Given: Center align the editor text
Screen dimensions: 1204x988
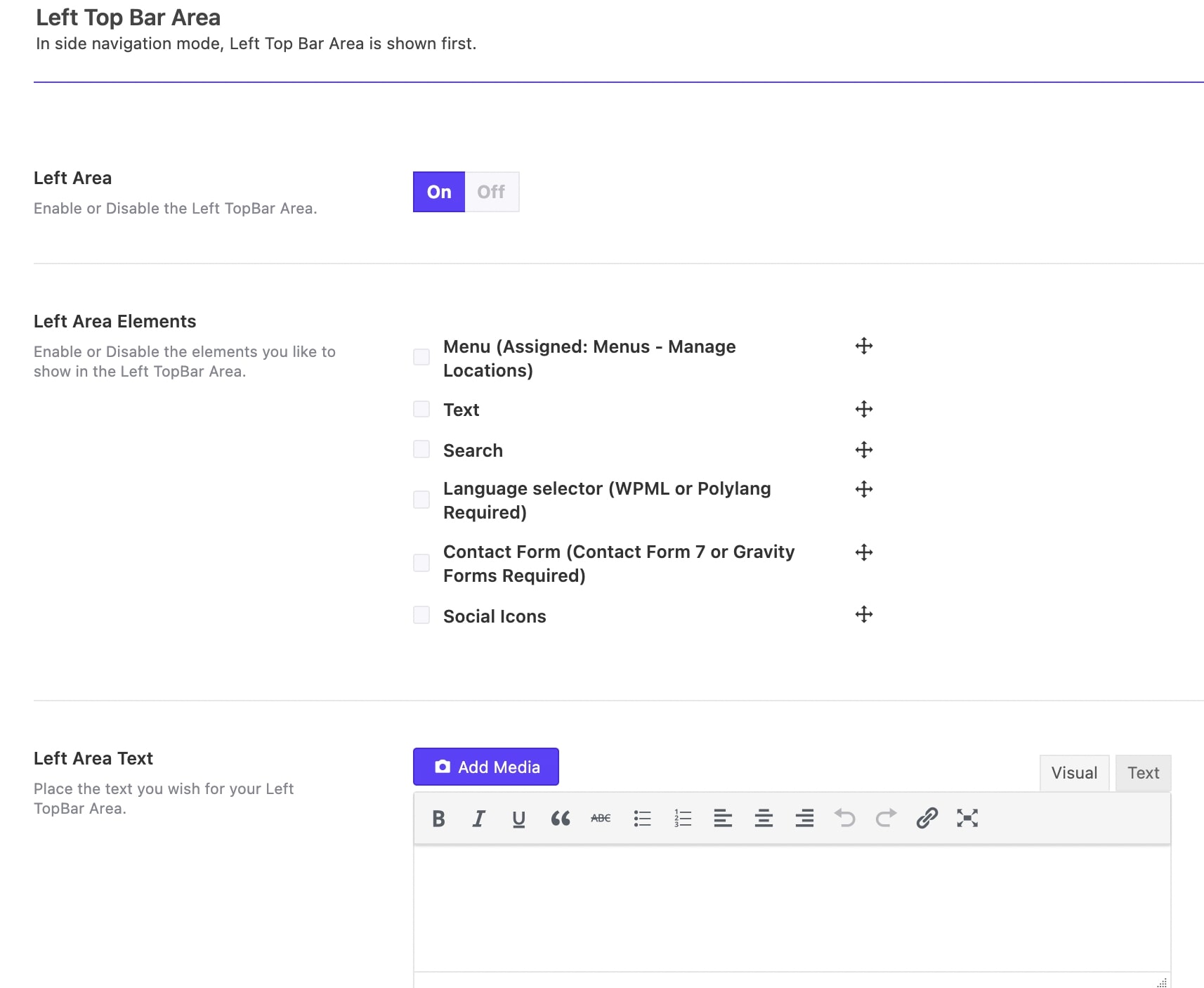Looking at the screenshot, I should 764,819.
